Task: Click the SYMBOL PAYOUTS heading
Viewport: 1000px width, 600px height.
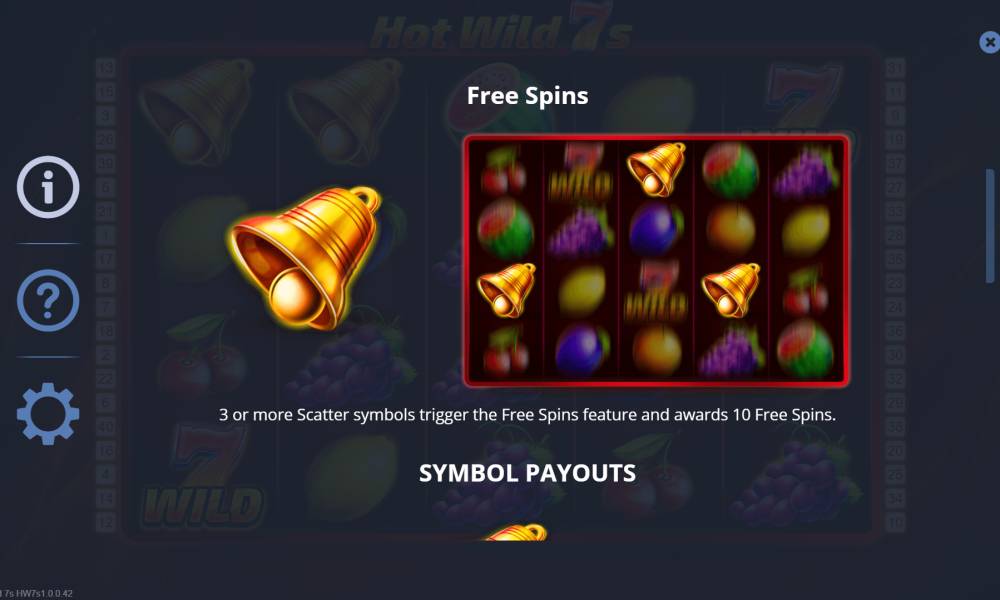Action: click(x=527, y=472)
